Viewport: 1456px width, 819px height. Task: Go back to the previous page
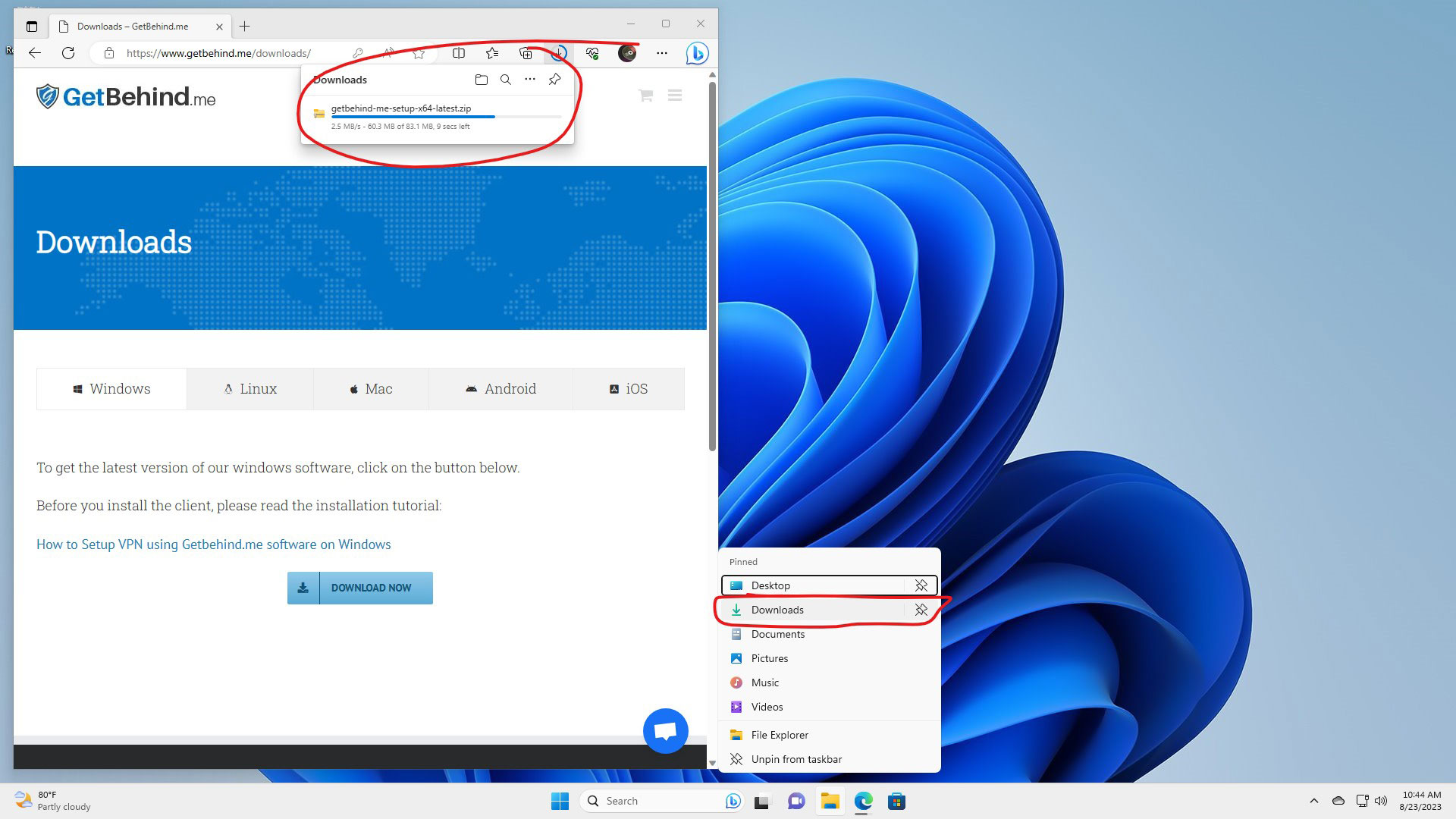(35, 53)
